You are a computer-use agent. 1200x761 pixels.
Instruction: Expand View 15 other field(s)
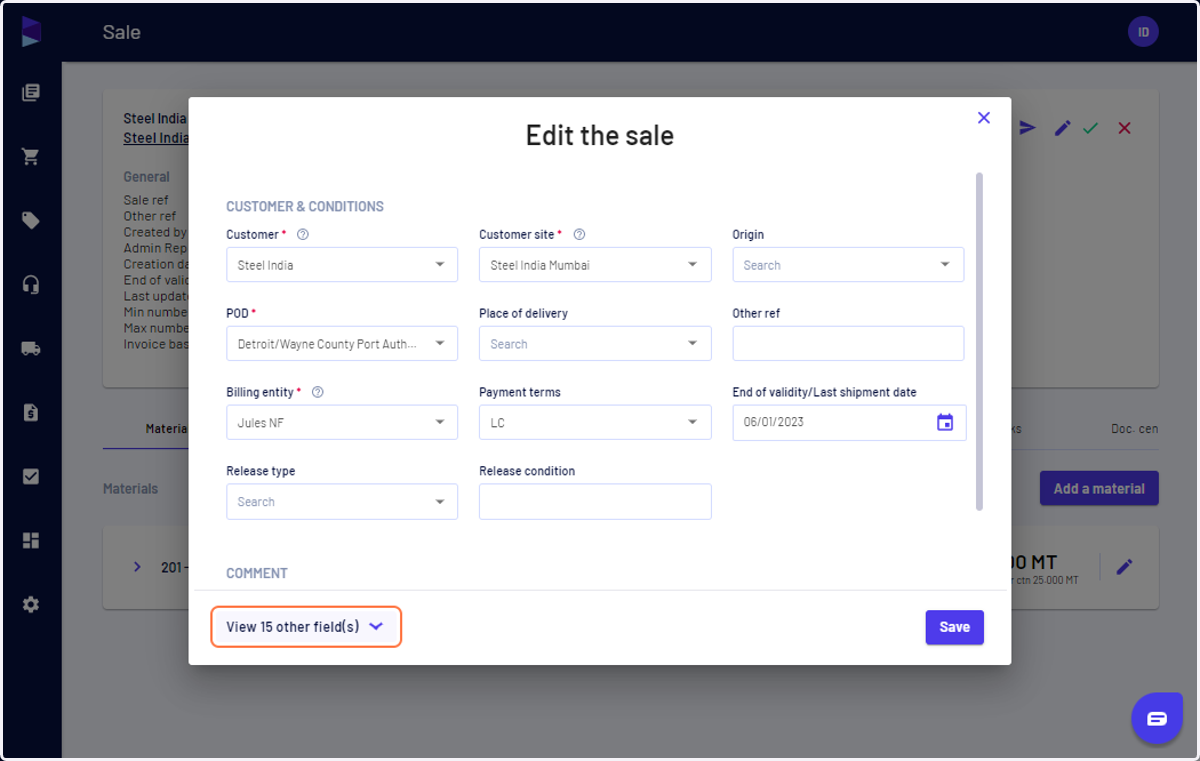[x=306, y=627]
